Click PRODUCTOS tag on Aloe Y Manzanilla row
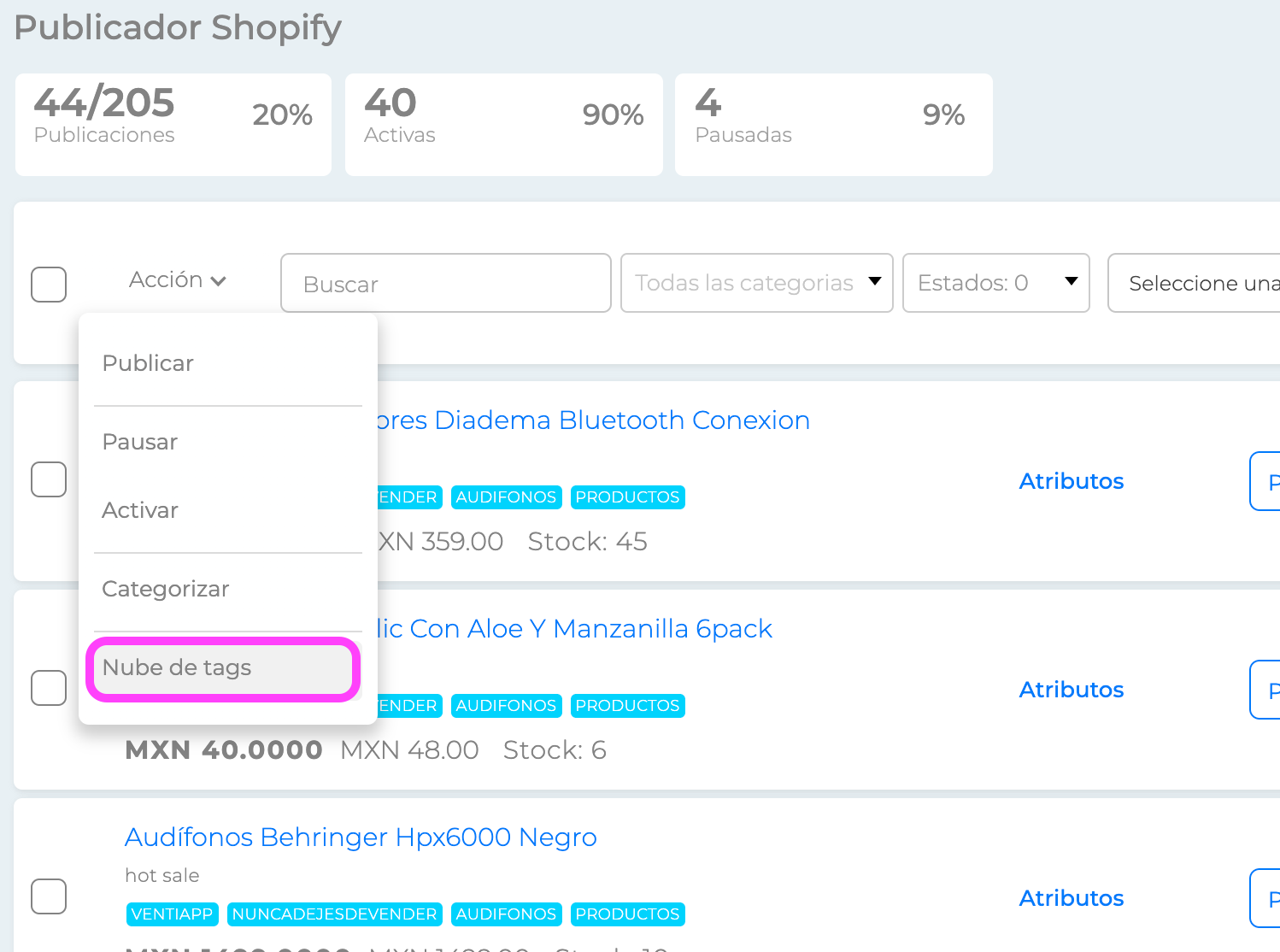This screenshot has height=952, width=1280. coord(628,706)
